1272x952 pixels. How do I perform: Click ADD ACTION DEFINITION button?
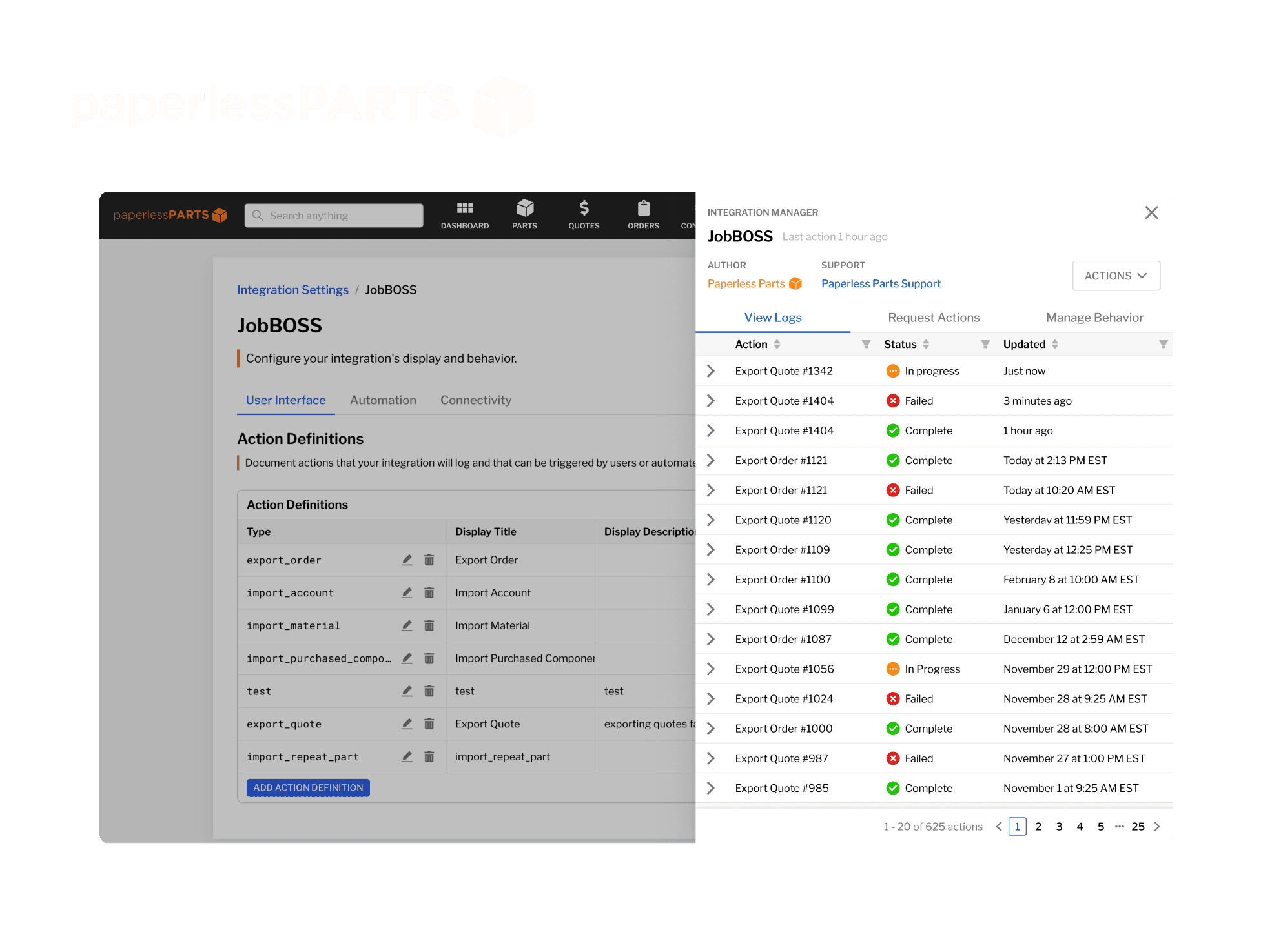tap(308, 787)
